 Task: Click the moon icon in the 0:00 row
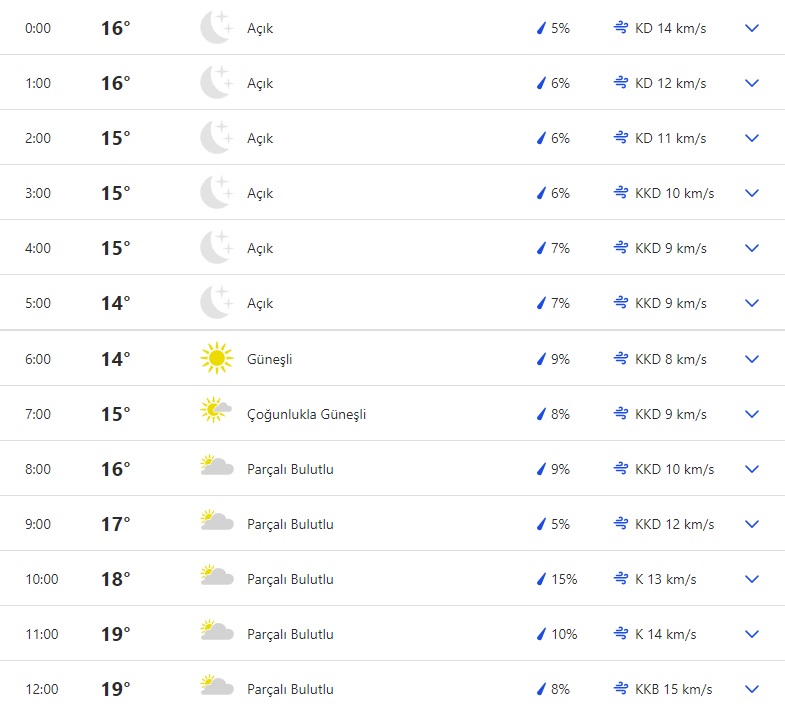216,28
